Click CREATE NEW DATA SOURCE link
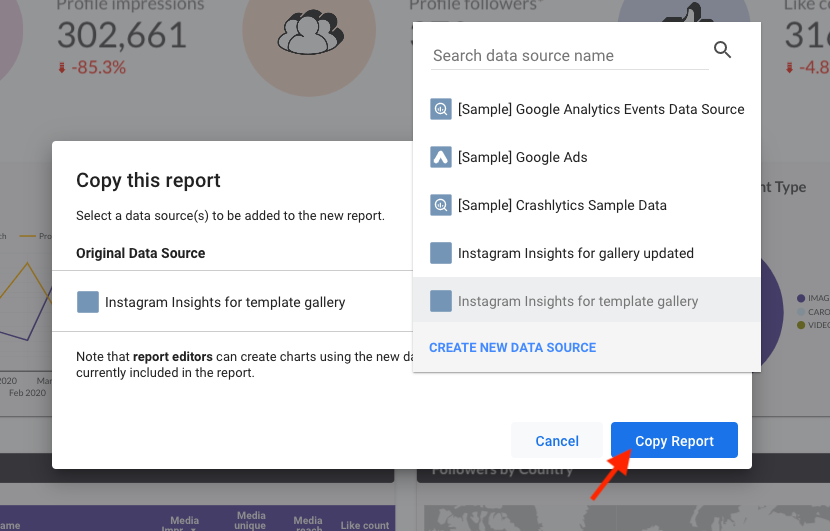 pos(512,347)
